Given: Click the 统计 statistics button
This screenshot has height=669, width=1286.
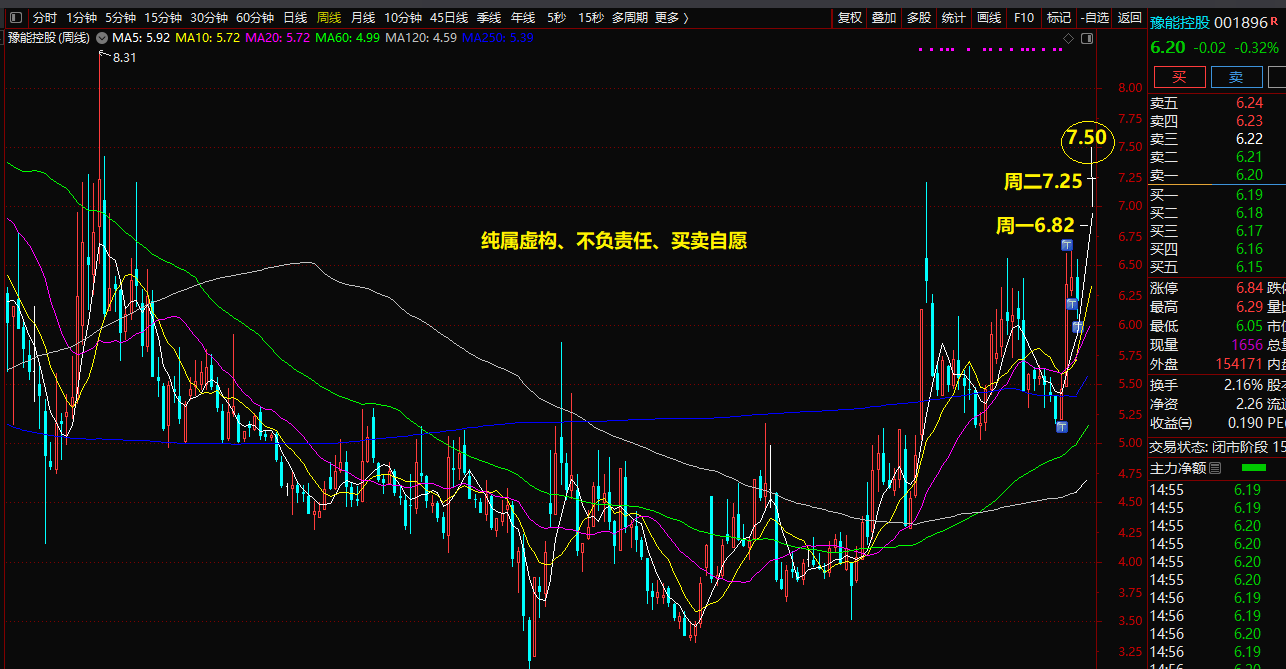Looking at the screenshot, I should (954, 17).
